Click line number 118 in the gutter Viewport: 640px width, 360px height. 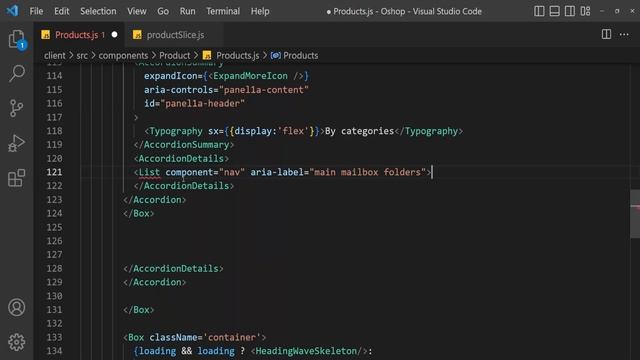(54, 131)
